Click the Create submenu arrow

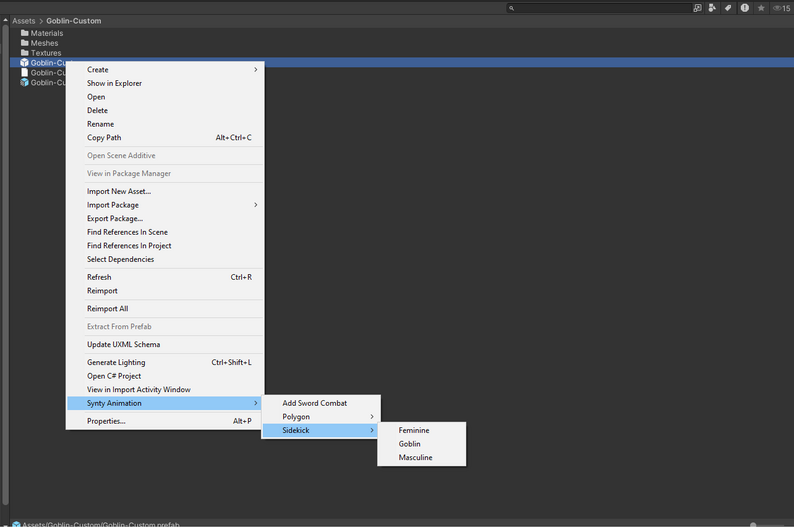[256, 70]
